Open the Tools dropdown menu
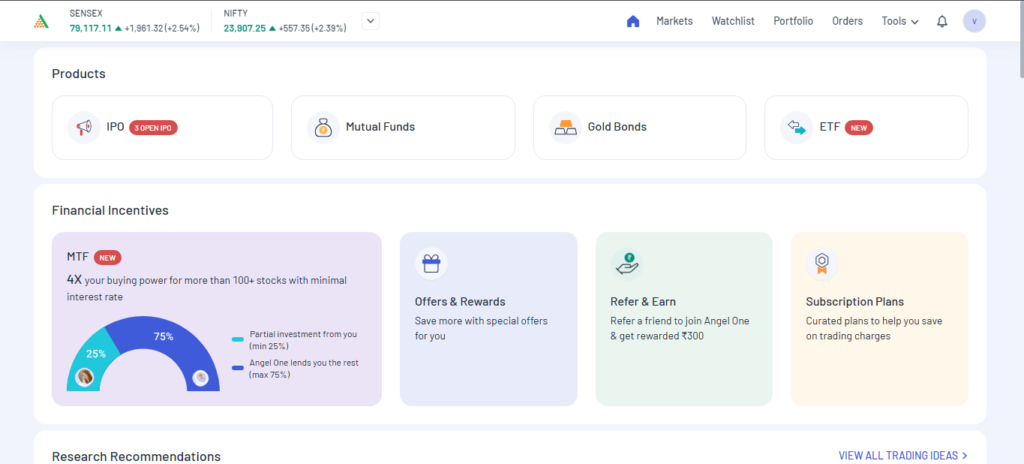 tap(900, 22)
